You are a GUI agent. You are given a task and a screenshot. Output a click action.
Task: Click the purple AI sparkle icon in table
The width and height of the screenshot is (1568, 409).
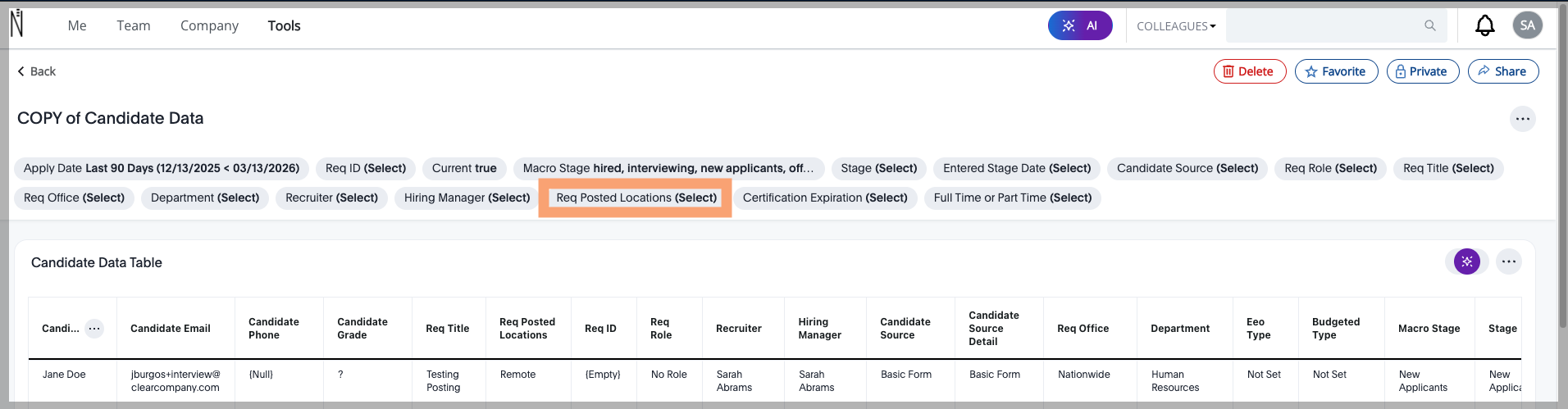[1466, 262]
